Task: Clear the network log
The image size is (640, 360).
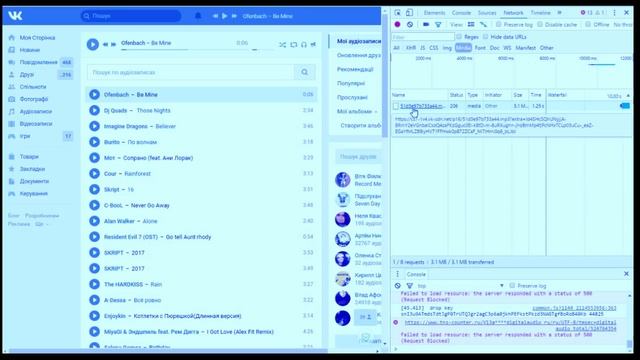Action: [410, 24]
